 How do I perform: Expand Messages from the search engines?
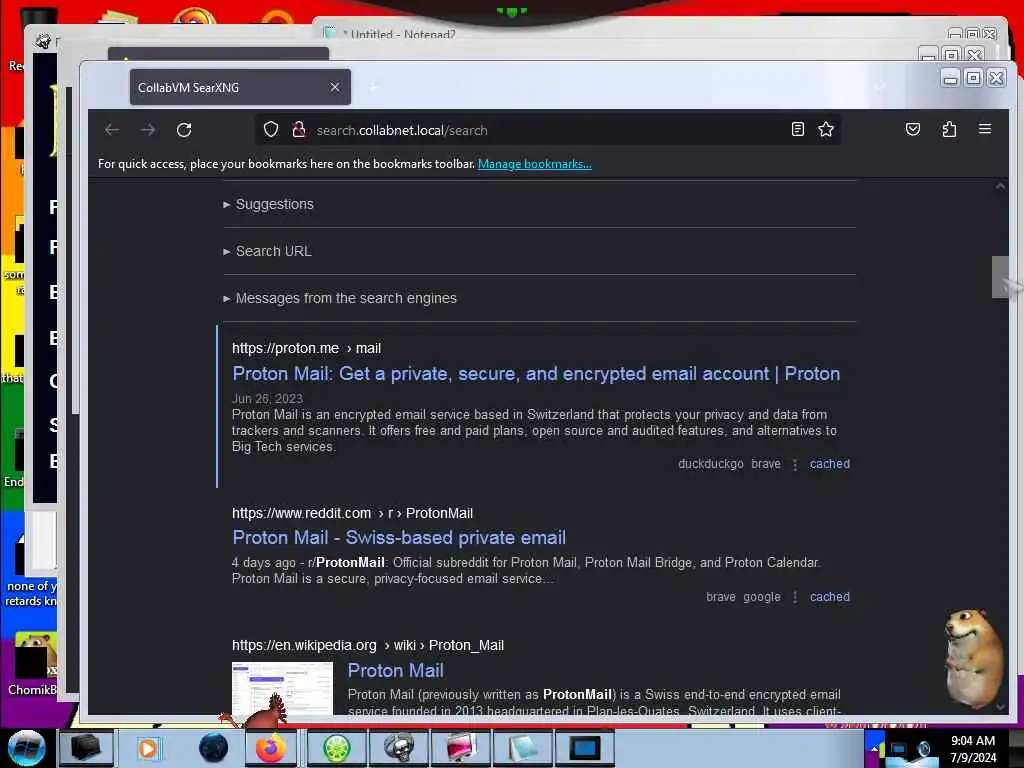(340, 298)
